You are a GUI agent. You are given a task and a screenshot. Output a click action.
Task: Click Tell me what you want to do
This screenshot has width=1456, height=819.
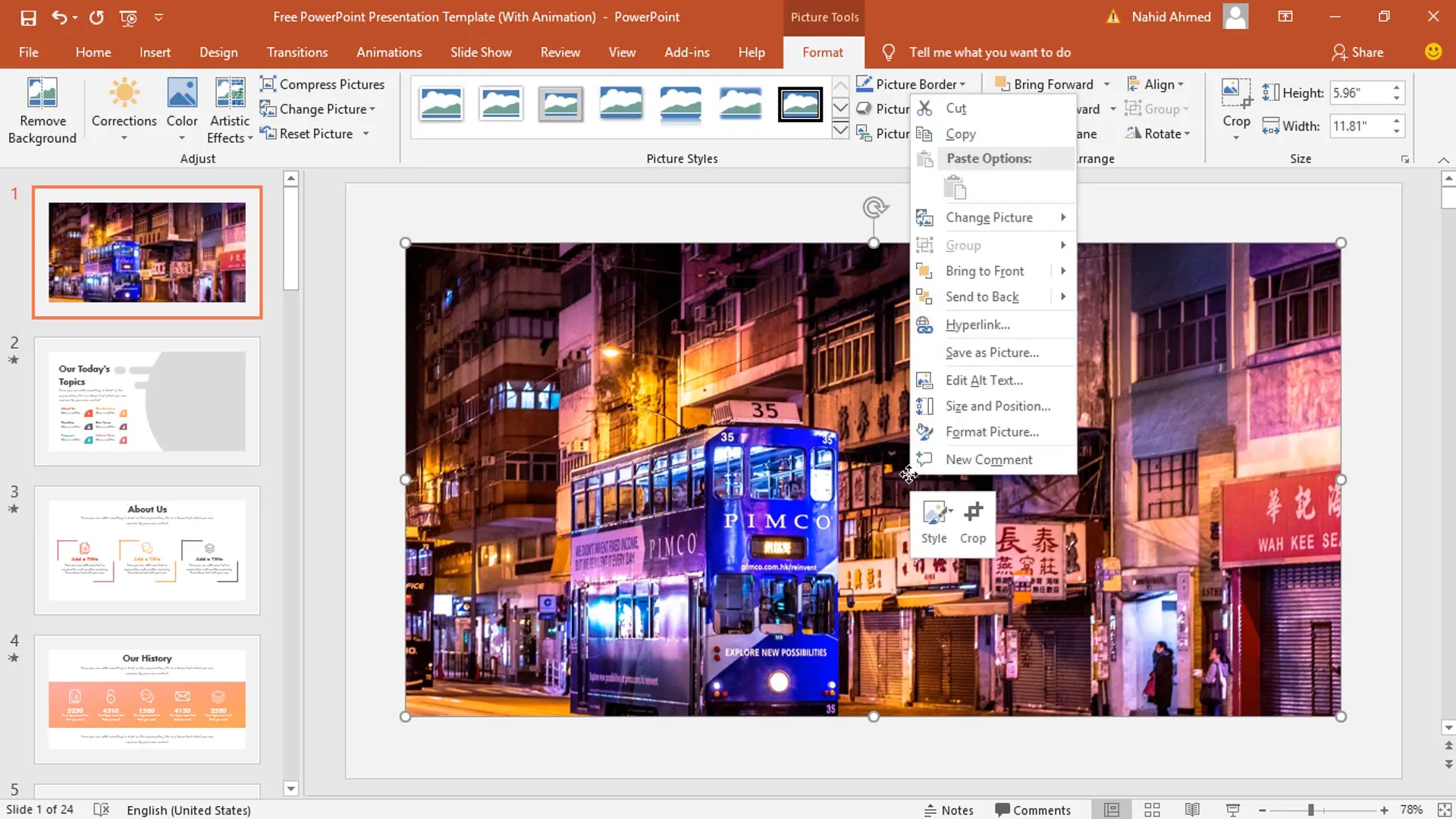(x=990, y=52)
